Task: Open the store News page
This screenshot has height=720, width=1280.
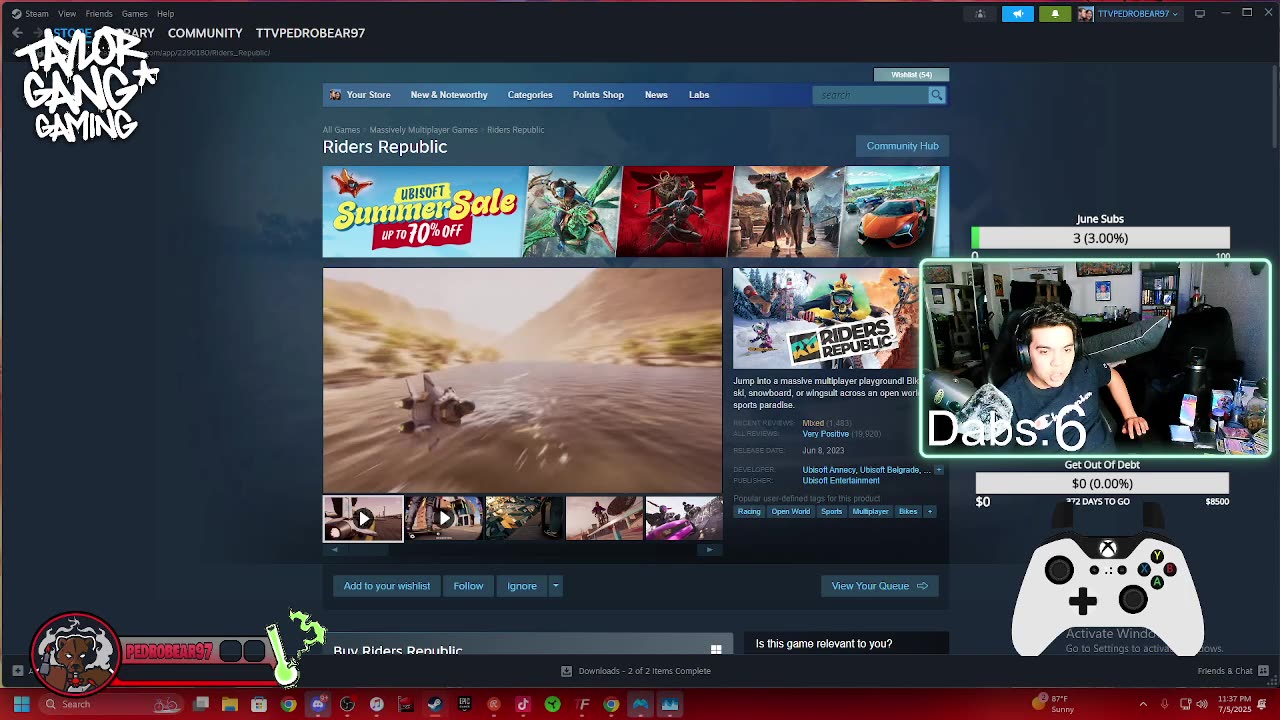Action: click(656, 95)
